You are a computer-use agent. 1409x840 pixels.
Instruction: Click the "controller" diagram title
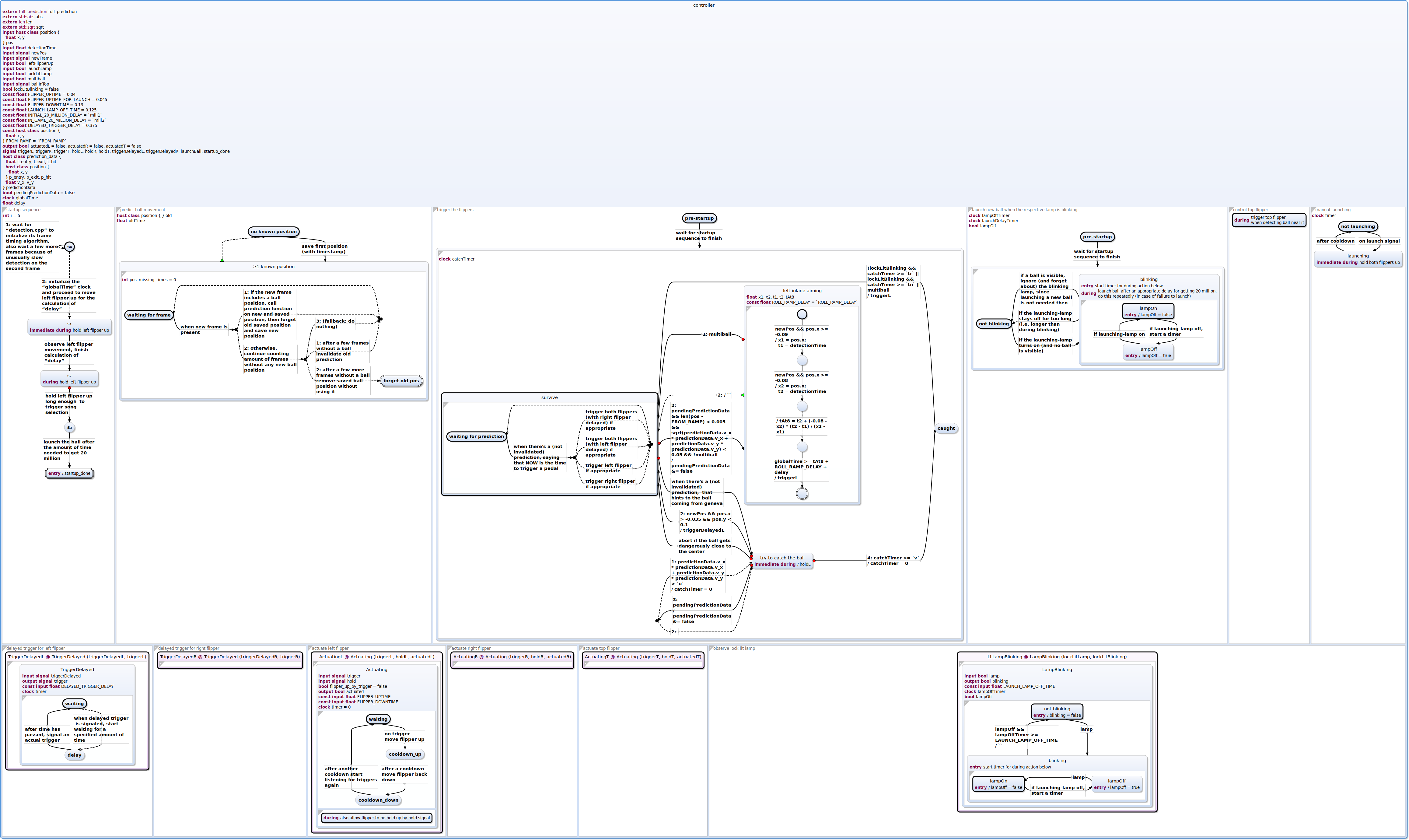point(704,5)
